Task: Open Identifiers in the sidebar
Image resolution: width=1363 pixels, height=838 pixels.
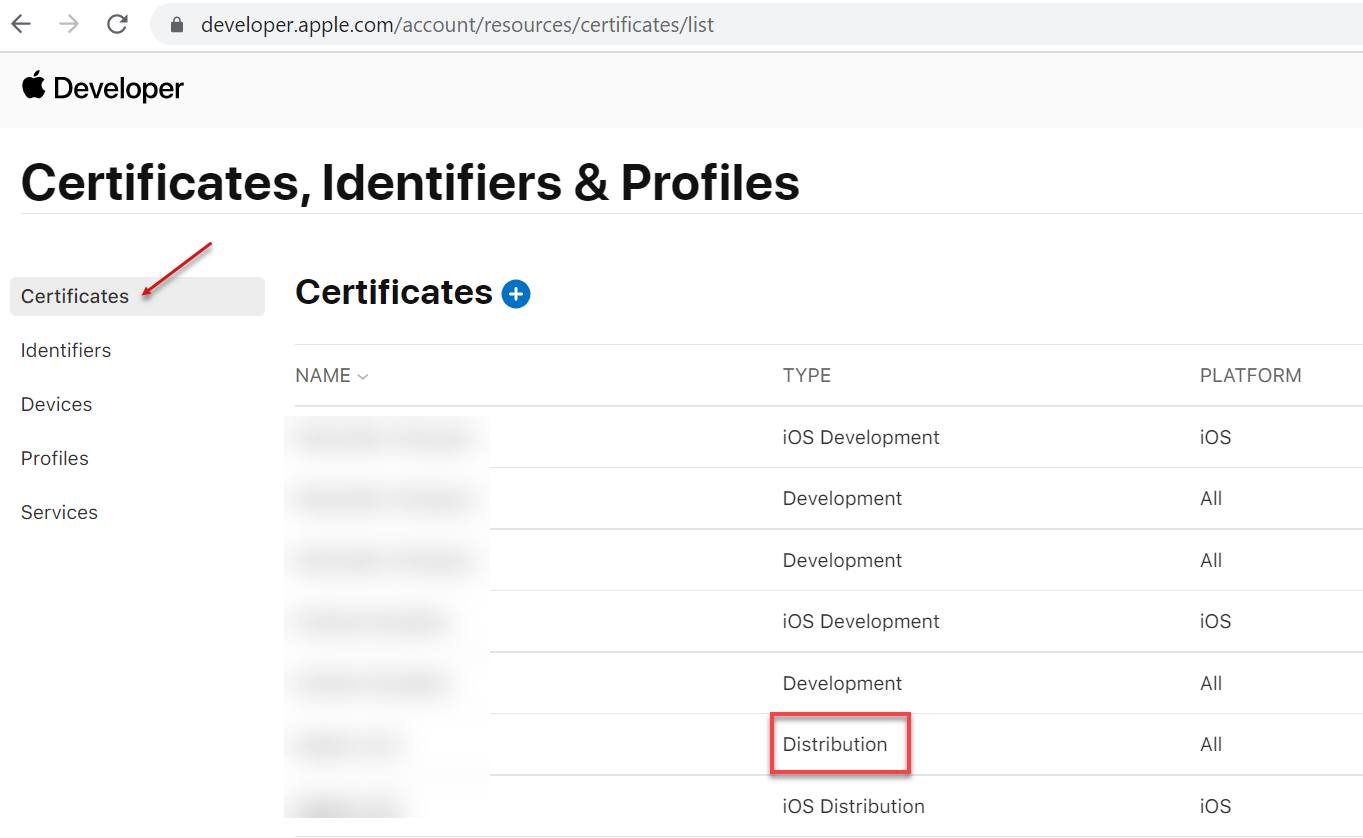Action: point(66,350)
